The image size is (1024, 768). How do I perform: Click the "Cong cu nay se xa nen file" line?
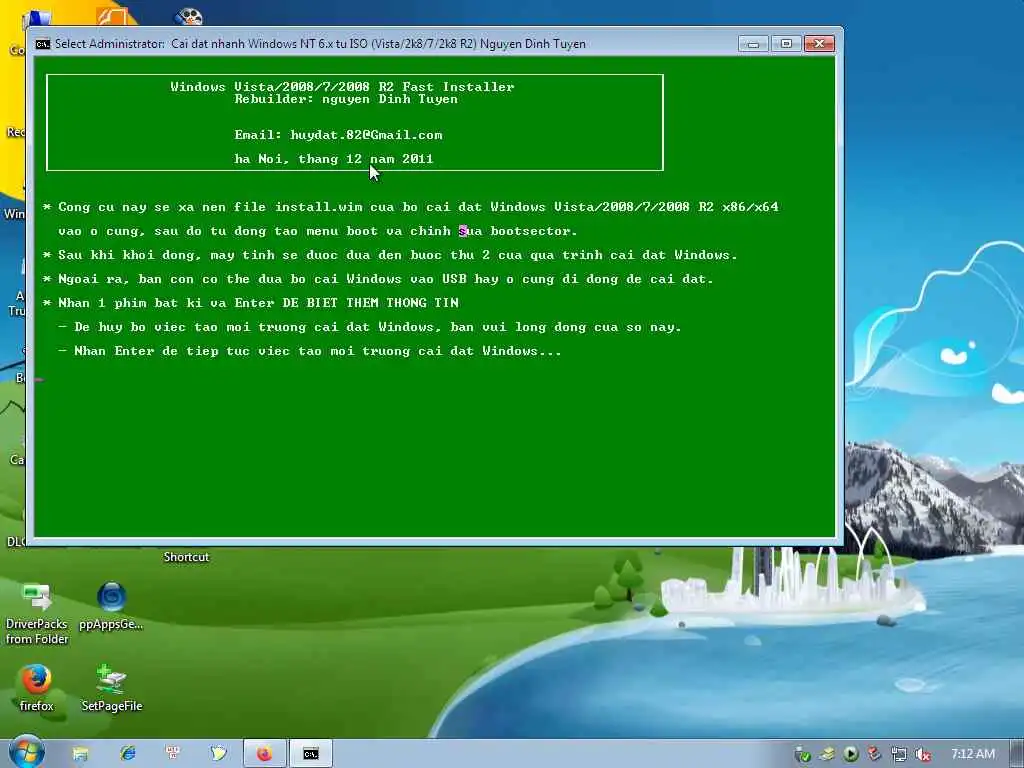point(411,207)
